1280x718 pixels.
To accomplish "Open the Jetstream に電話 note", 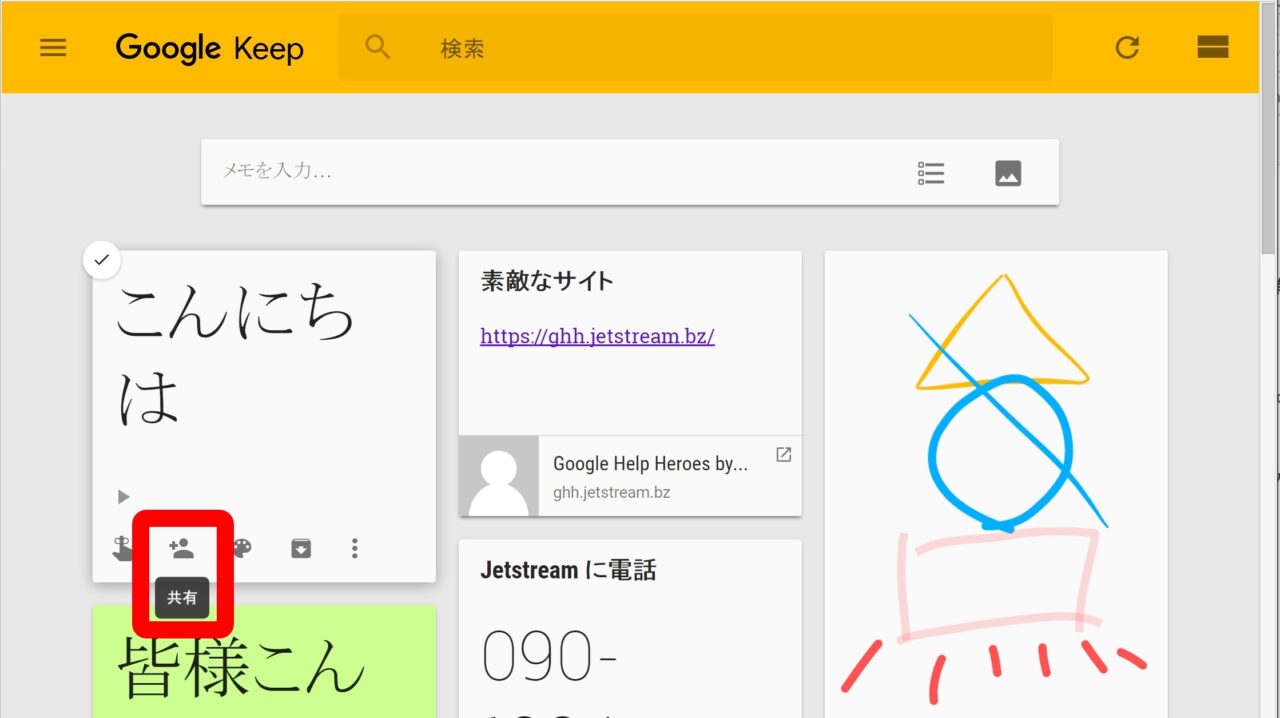I will click(x=630, y=620).
